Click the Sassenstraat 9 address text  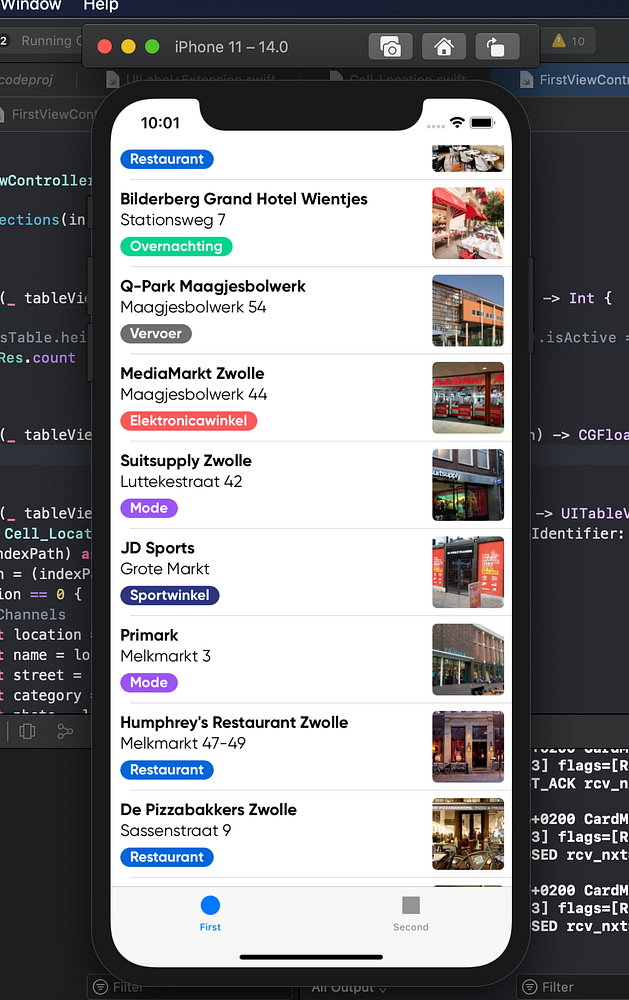click(175, 830)
